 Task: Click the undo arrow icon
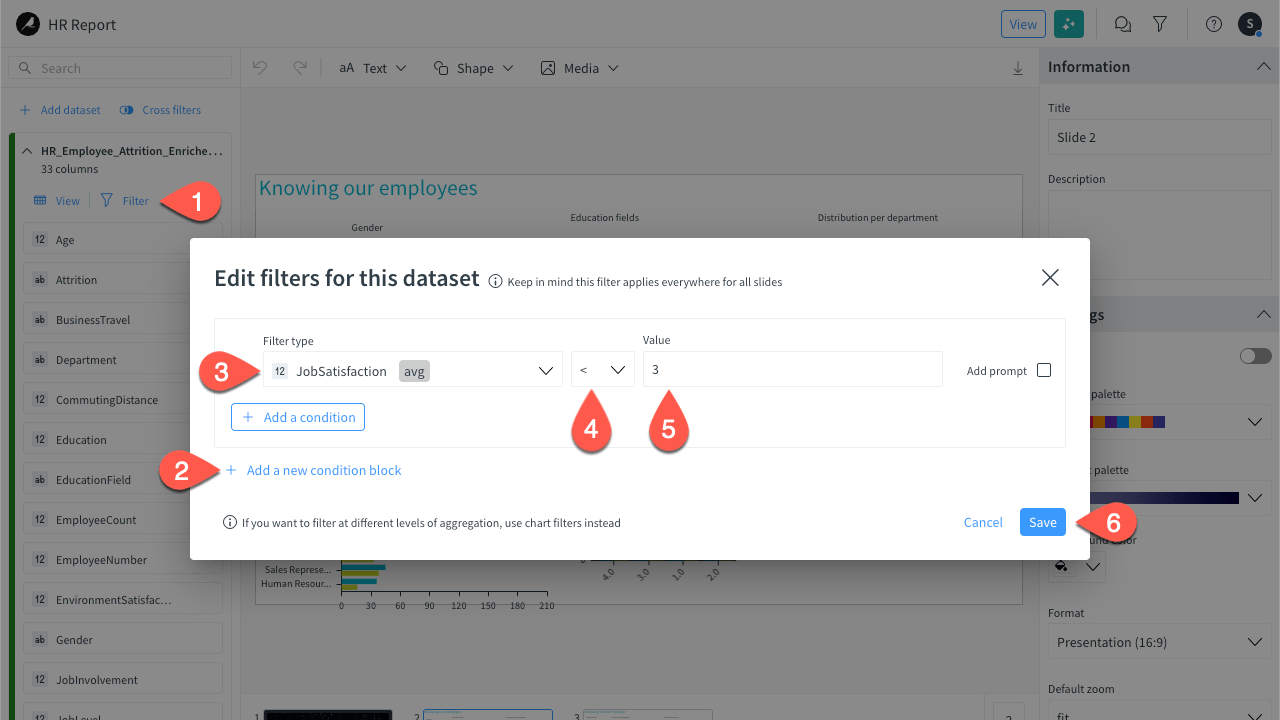[x=260, y=67]
